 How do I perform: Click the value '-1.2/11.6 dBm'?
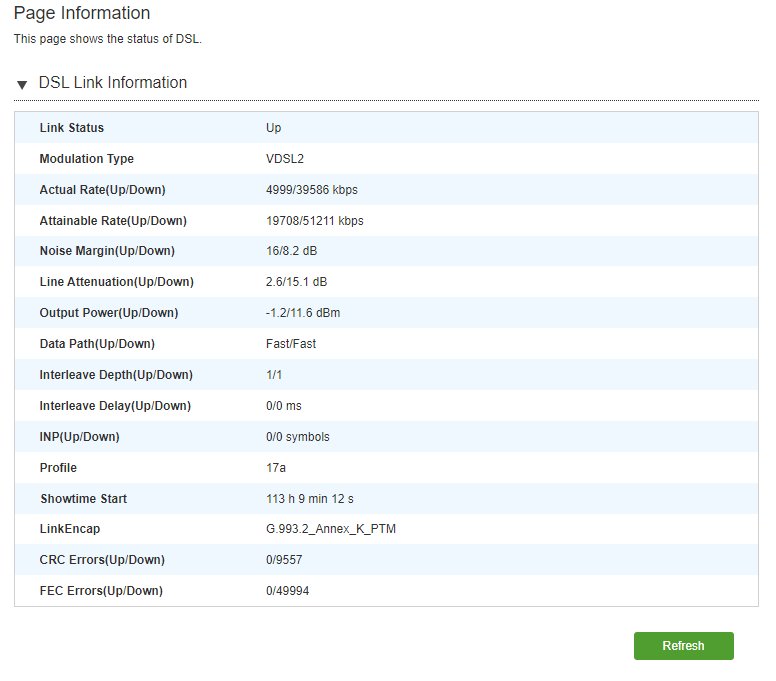point(302,313)
